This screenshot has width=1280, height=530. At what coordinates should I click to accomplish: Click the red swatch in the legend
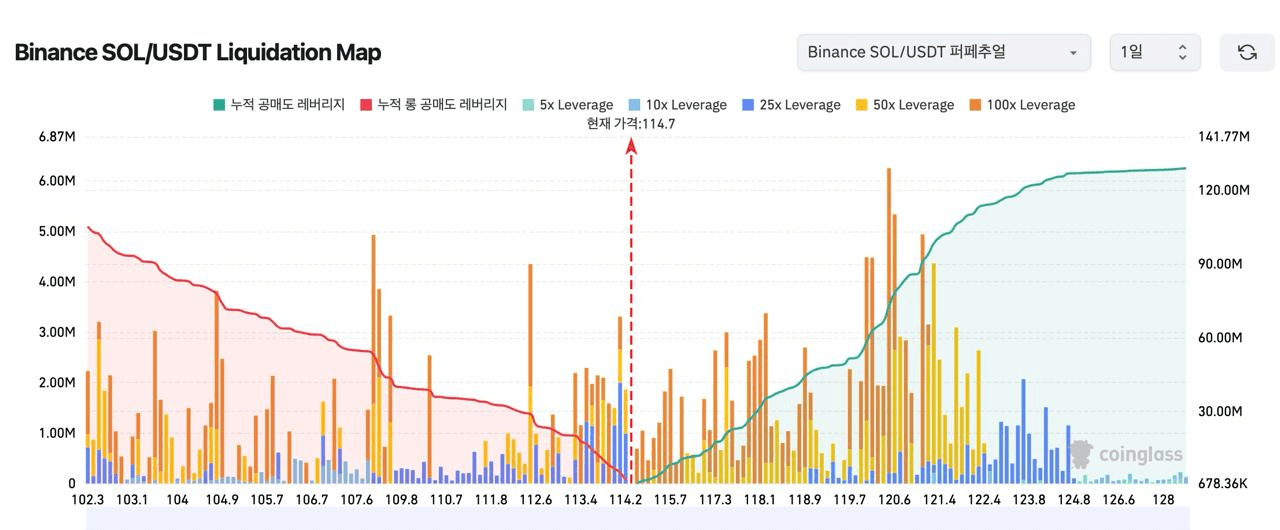(x=366, y=105)
